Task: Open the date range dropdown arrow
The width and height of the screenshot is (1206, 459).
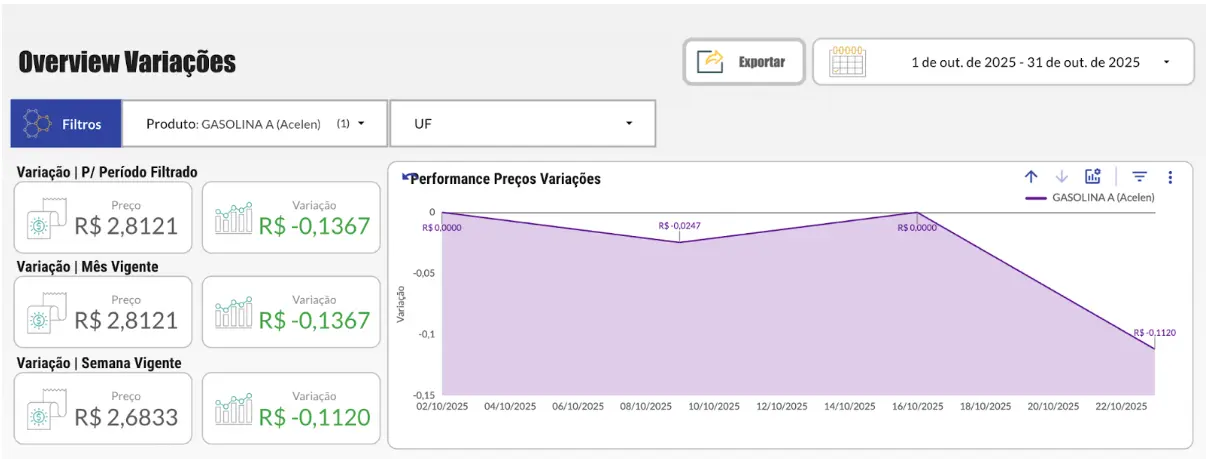Action: (1166, 62)
